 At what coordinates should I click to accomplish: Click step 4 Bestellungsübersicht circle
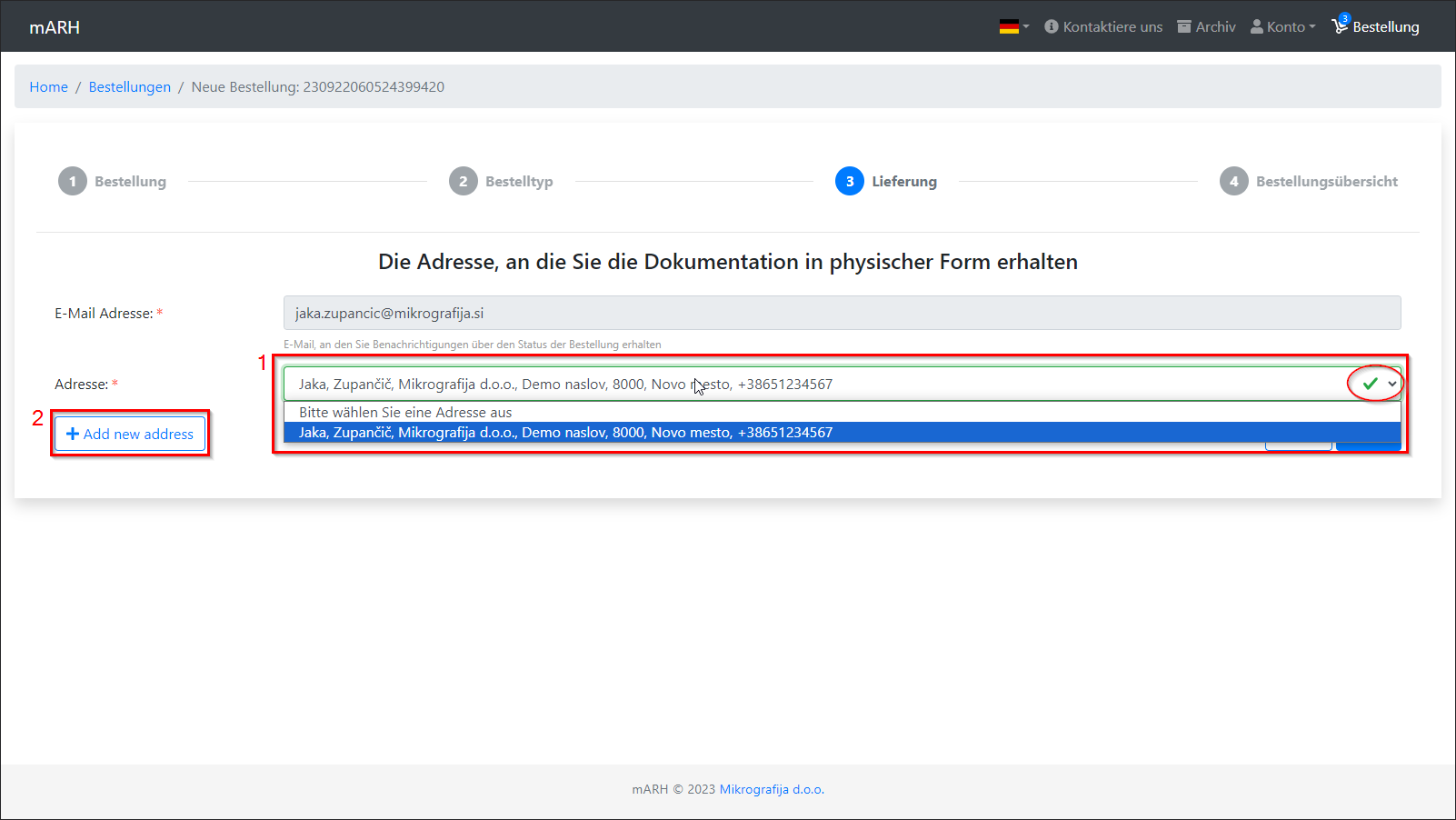coord(1233,181)
